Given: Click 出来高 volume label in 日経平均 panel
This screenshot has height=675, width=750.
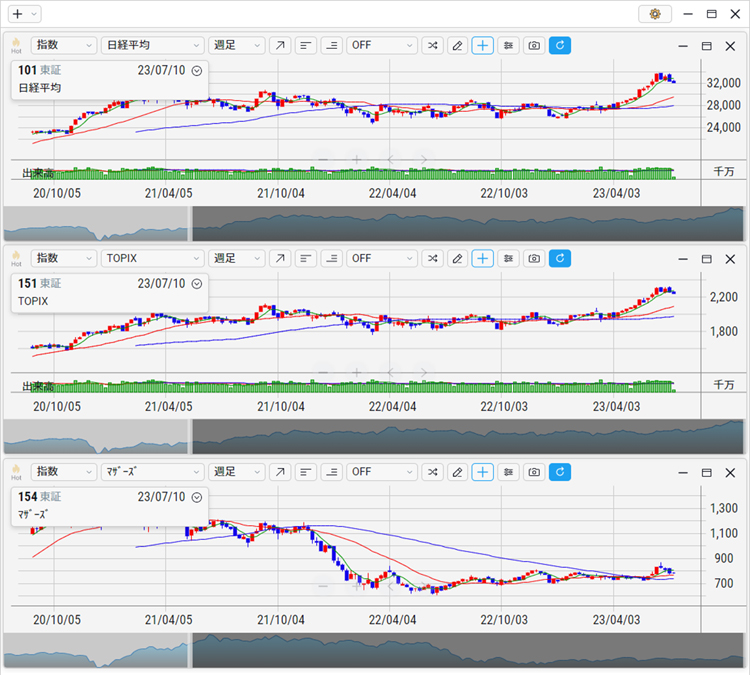Looking at the screenshot, I should (38, 173).
